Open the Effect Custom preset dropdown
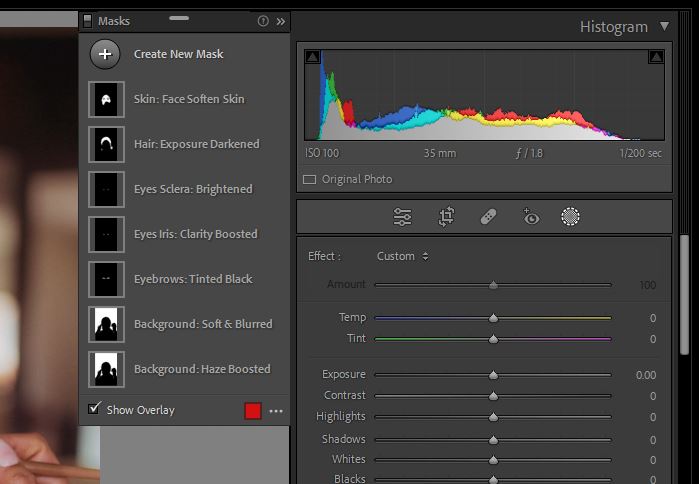The height and width of the screenshot is (484, 699). coord(402,256)
